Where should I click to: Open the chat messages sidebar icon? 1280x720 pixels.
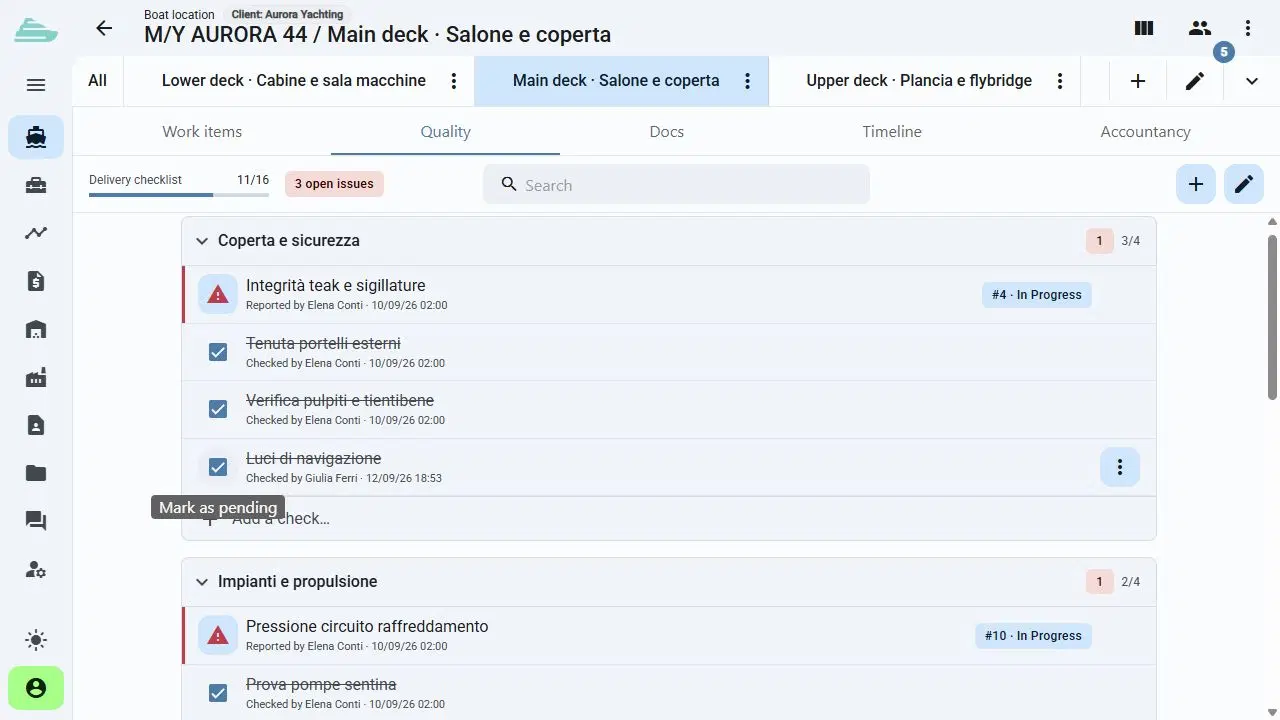point(36,521)
